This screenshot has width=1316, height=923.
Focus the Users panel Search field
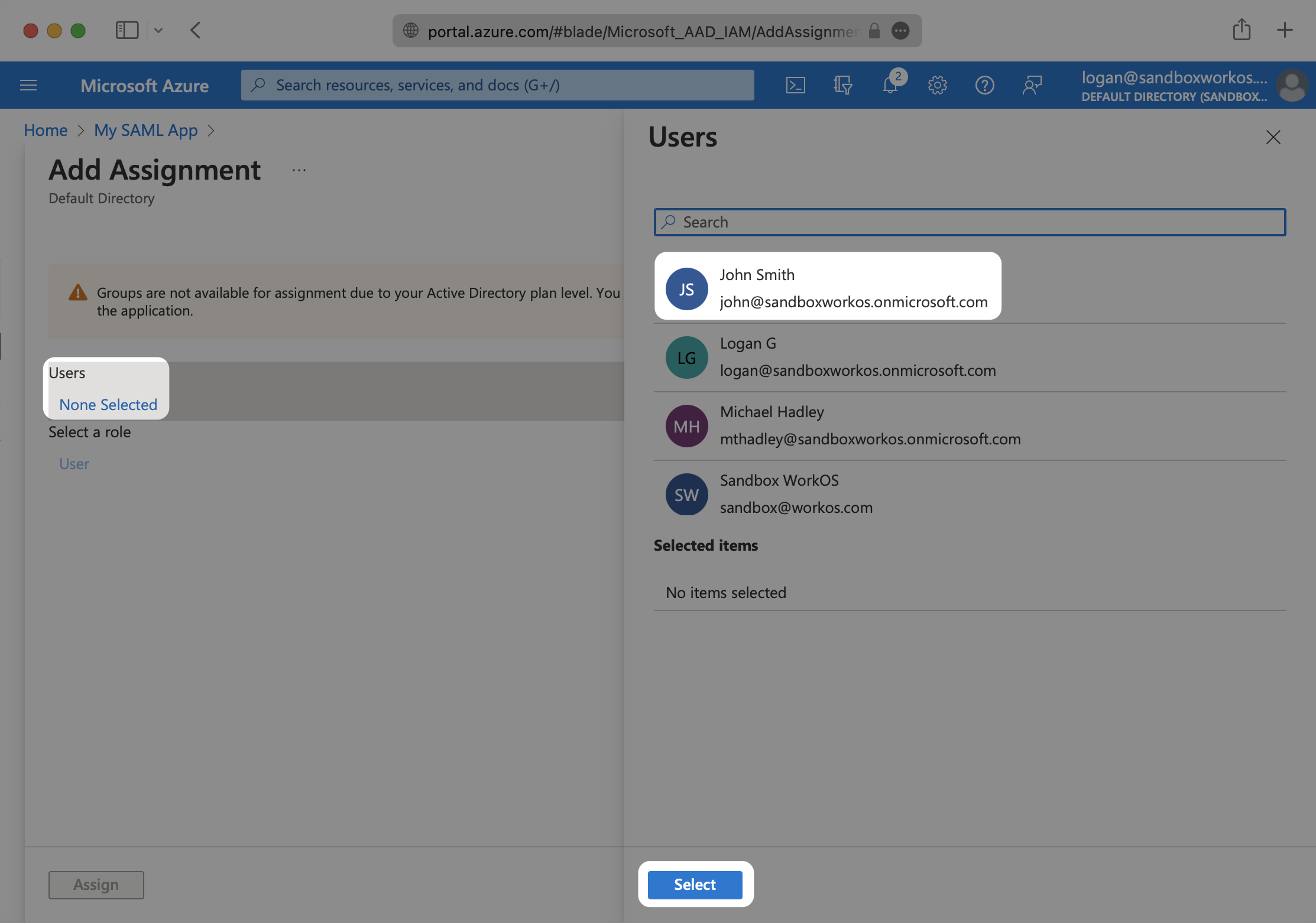tap(970, 222)
